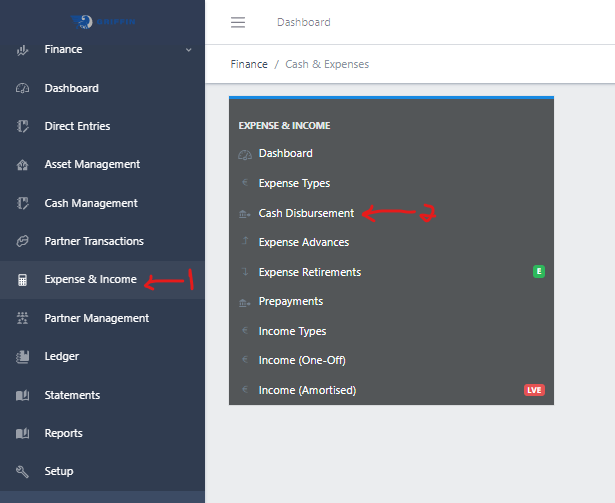The image size is (615, 503).
Task: Go to Cash Management in sidebar
Action: coord(90,203)
